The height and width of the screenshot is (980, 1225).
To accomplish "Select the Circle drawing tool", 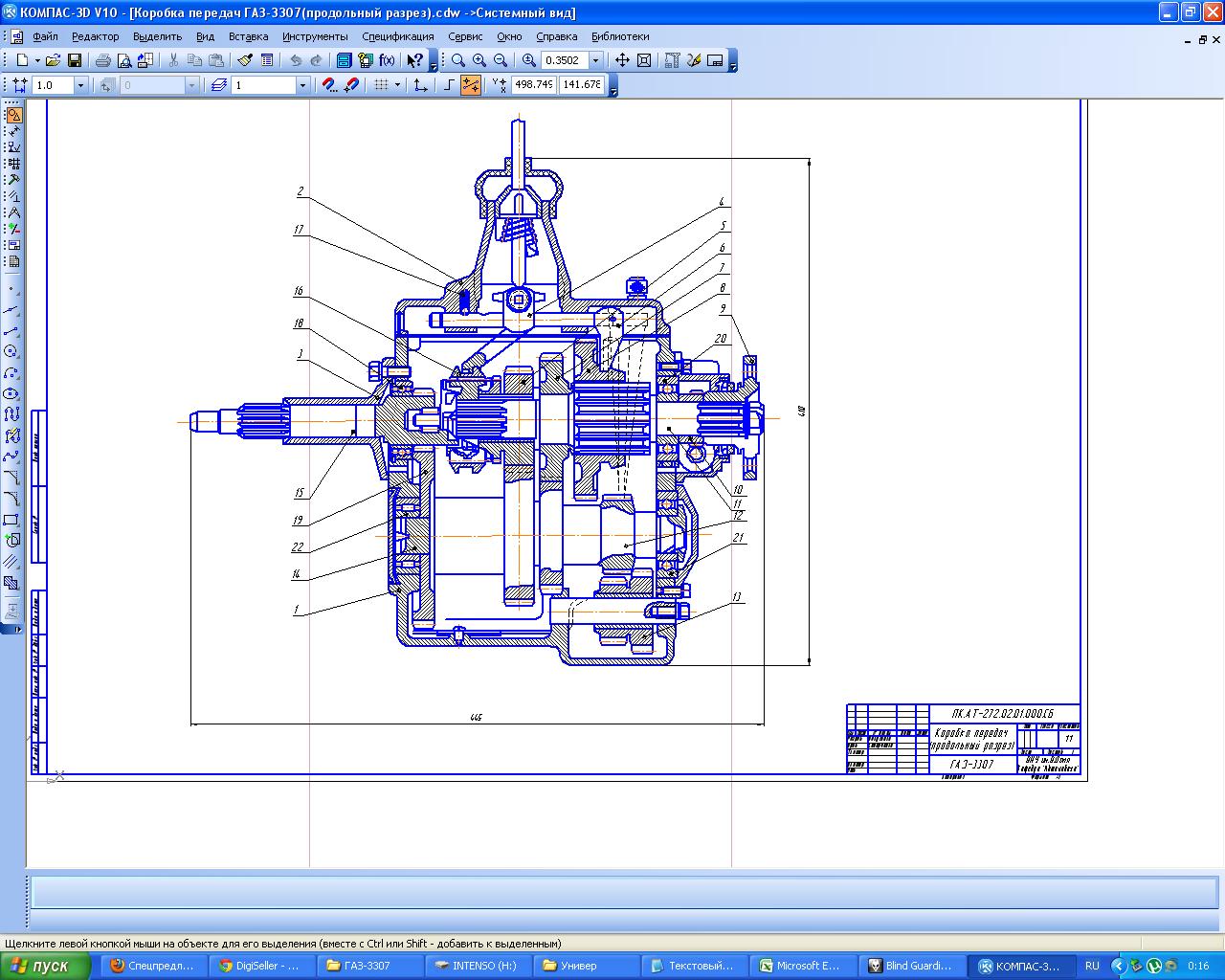I will (11, 351).
